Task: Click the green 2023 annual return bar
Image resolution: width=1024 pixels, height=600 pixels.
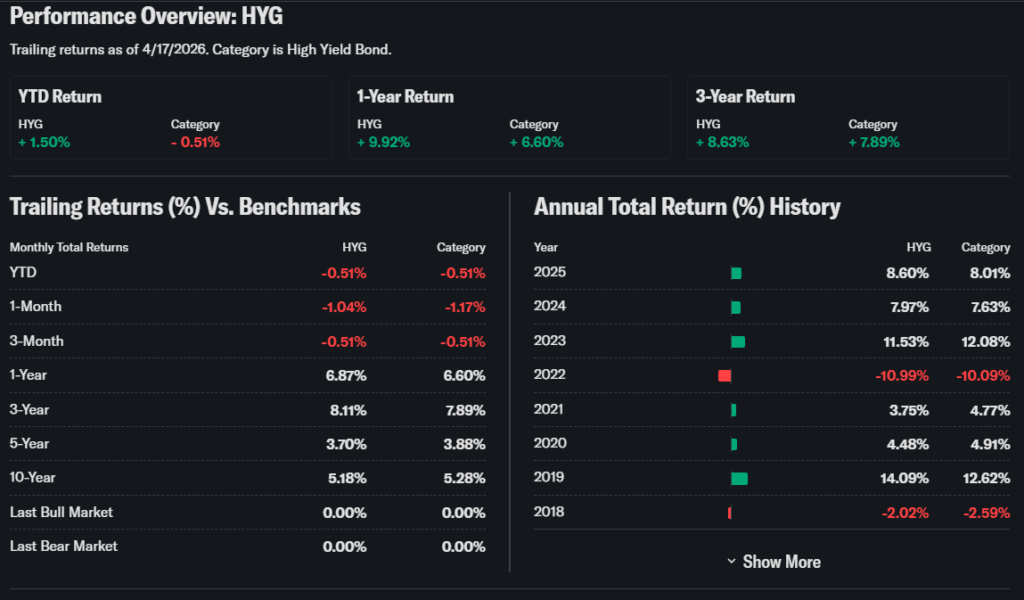Action: point(738,341)
